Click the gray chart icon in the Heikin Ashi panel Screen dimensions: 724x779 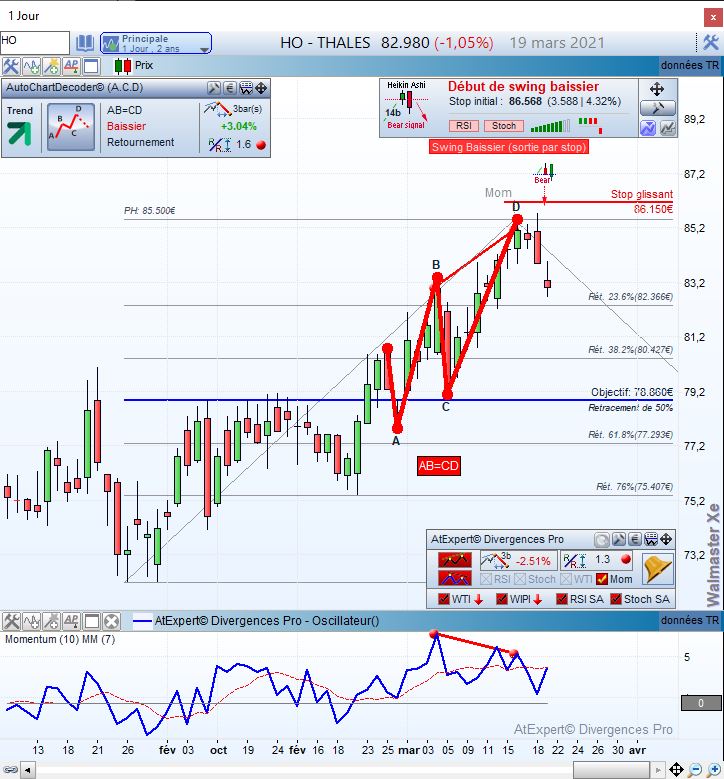click(667, 128)
